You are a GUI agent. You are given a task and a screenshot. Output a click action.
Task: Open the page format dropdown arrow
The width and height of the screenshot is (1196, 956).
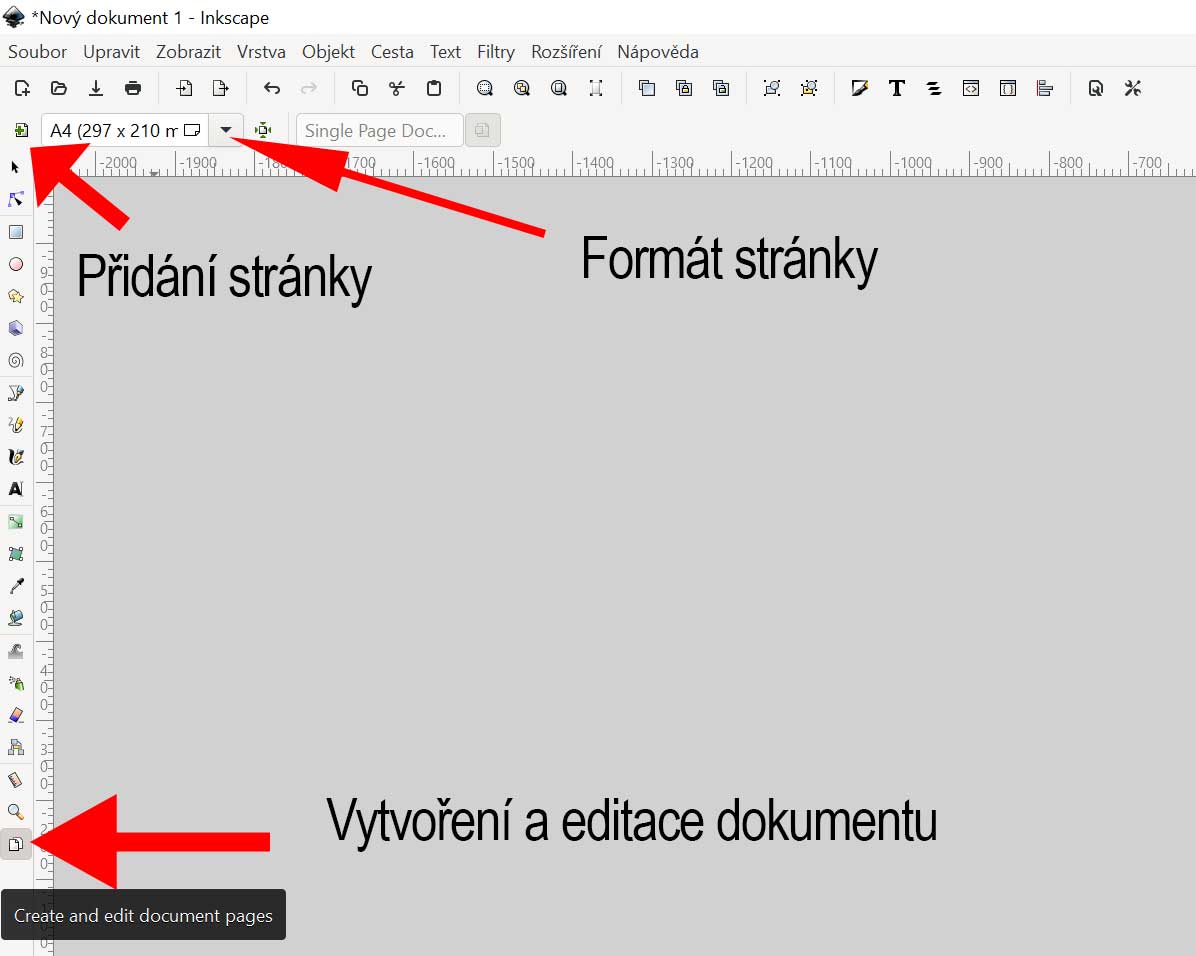point(226,130)
